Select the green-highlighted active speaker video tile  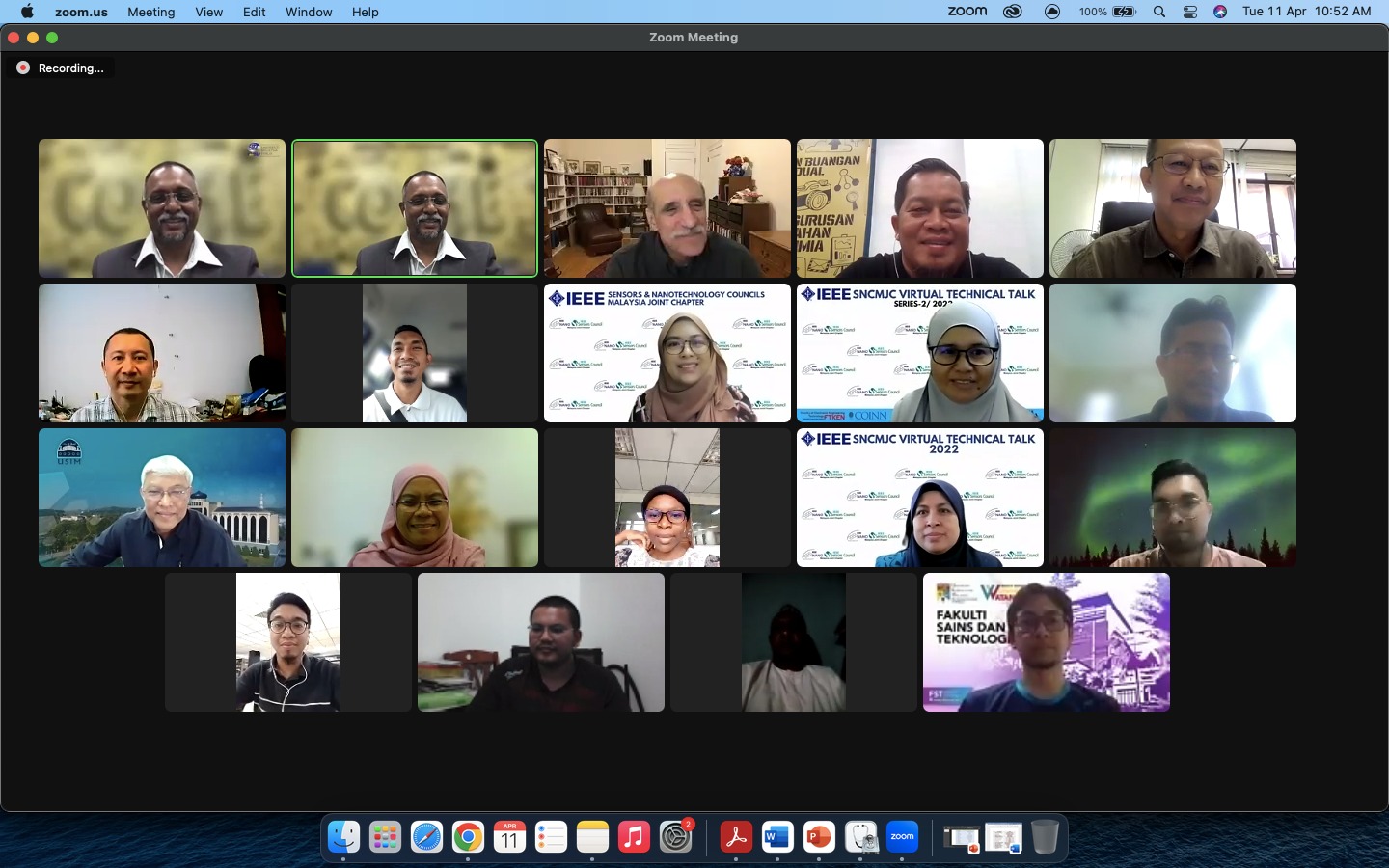(x=415, y=208)
